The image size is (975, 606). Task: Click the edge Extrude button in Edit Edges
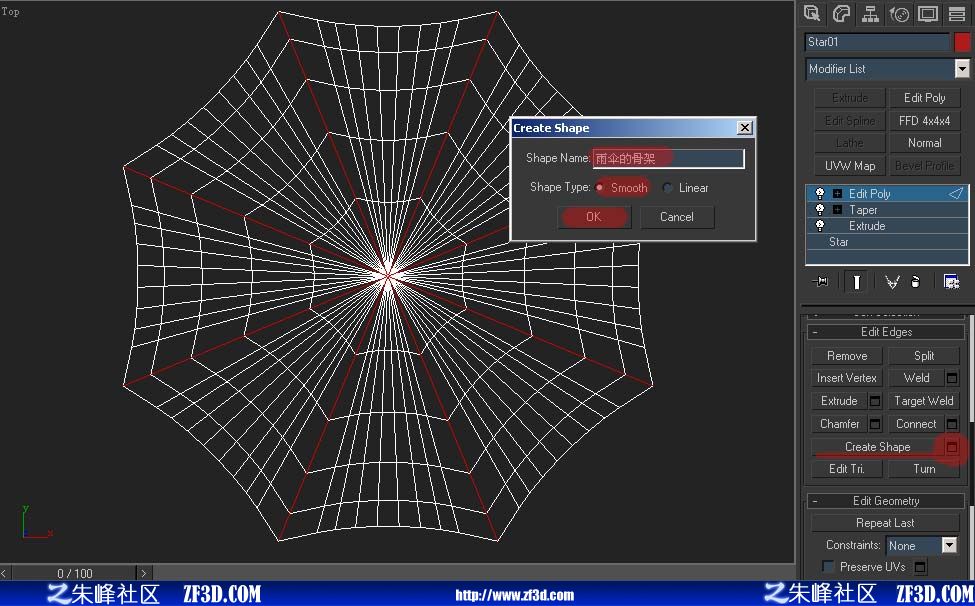point(839,401)
